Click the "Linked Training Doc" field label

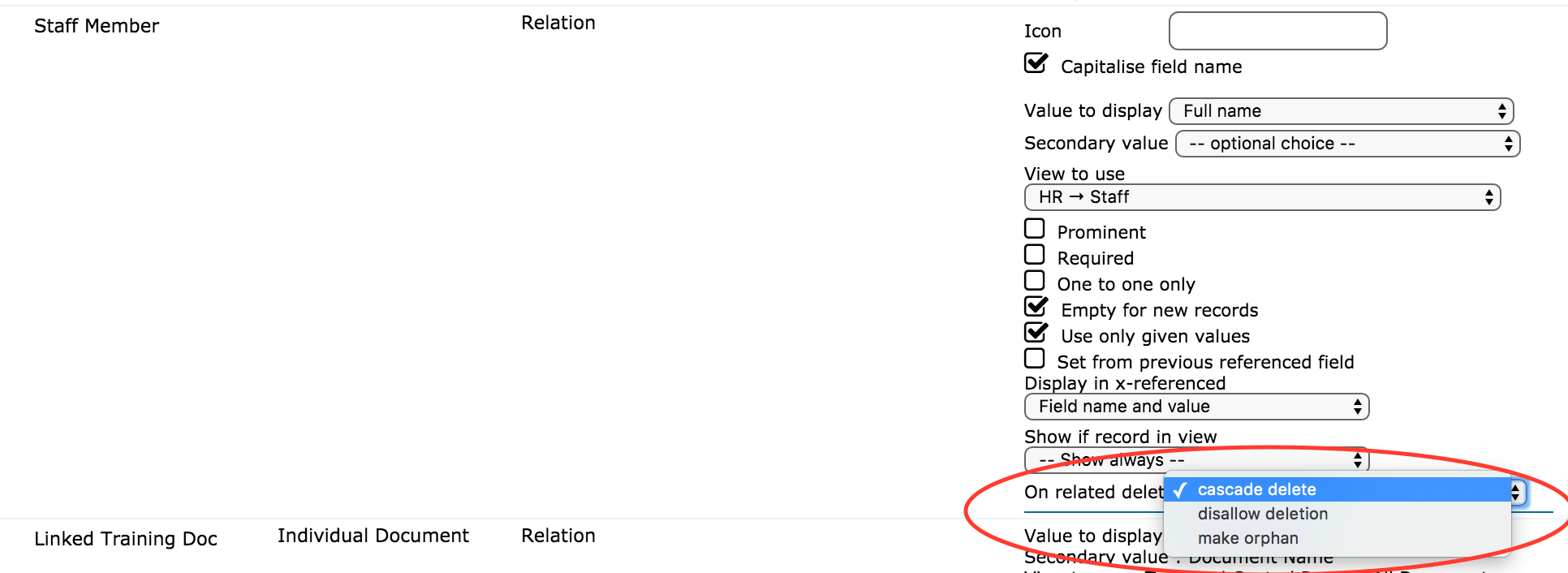point(126,538)
